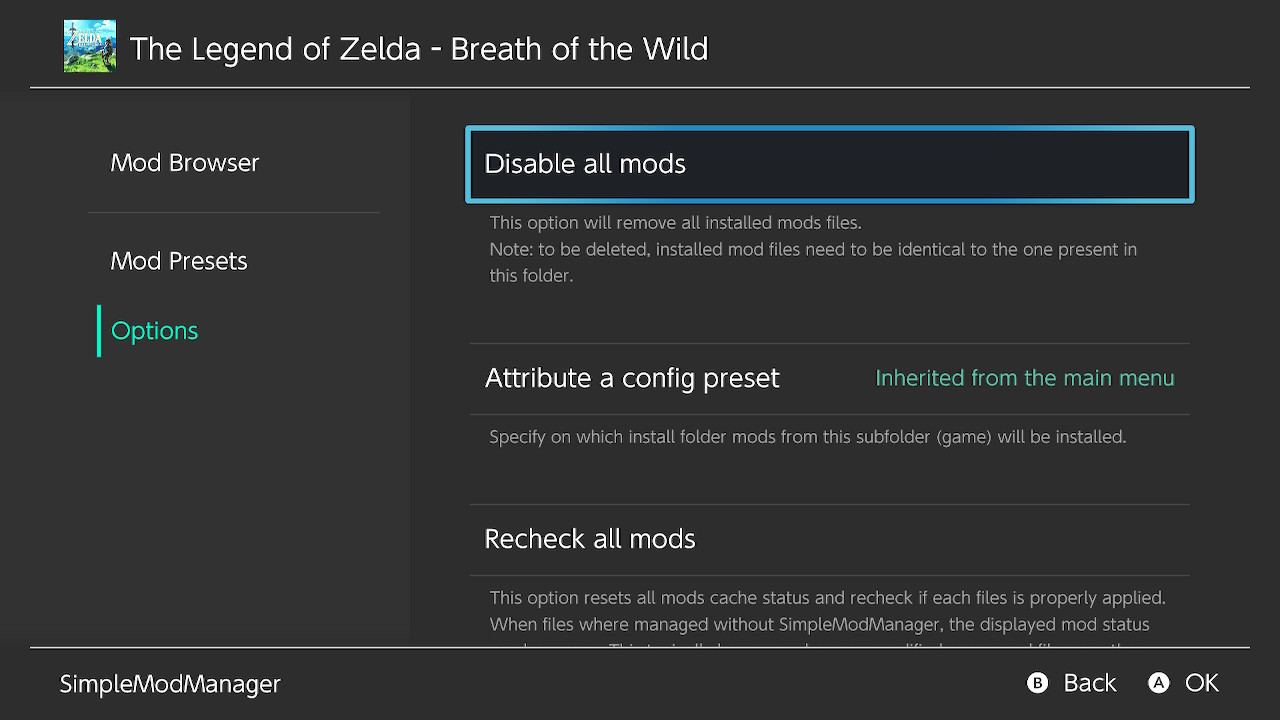
Task: Select the Back label in footer
Action: point(1090,683)
